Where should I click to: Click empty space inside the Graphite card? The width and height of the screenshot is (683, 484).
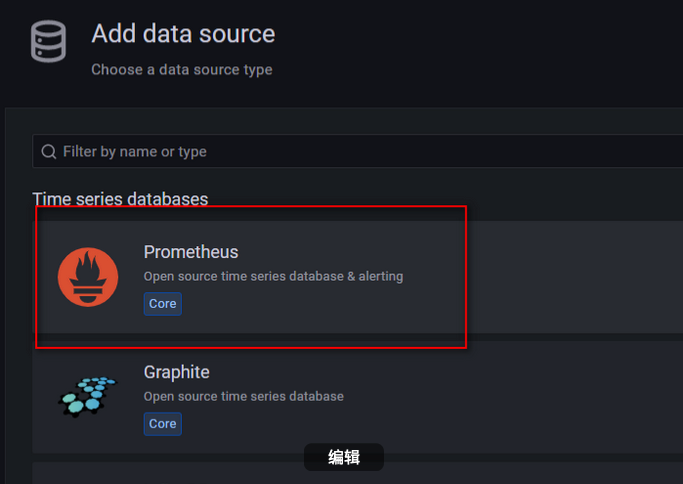point(544,397)
